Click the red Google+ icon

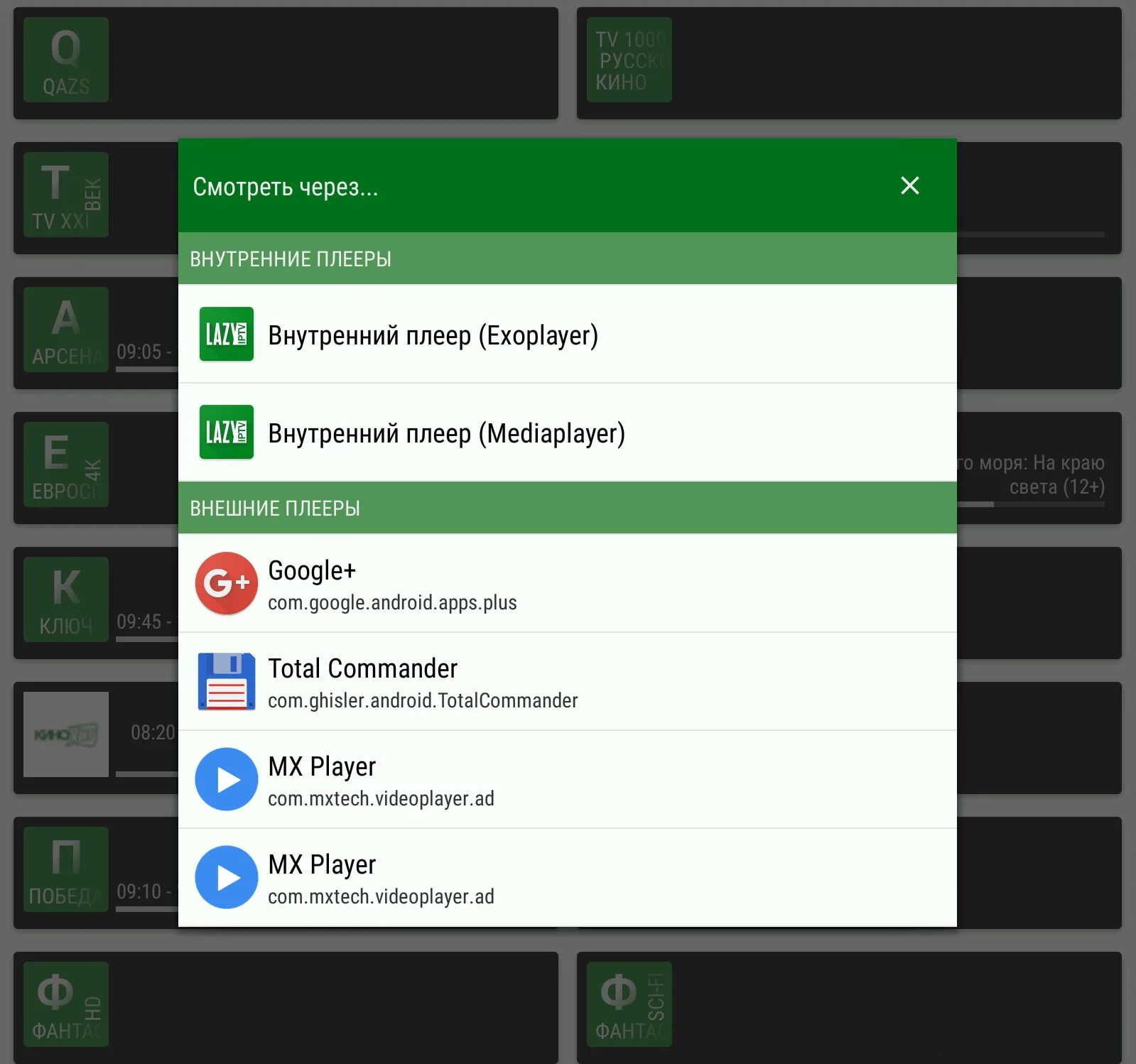pyautogui.click(x=226, y=583)
